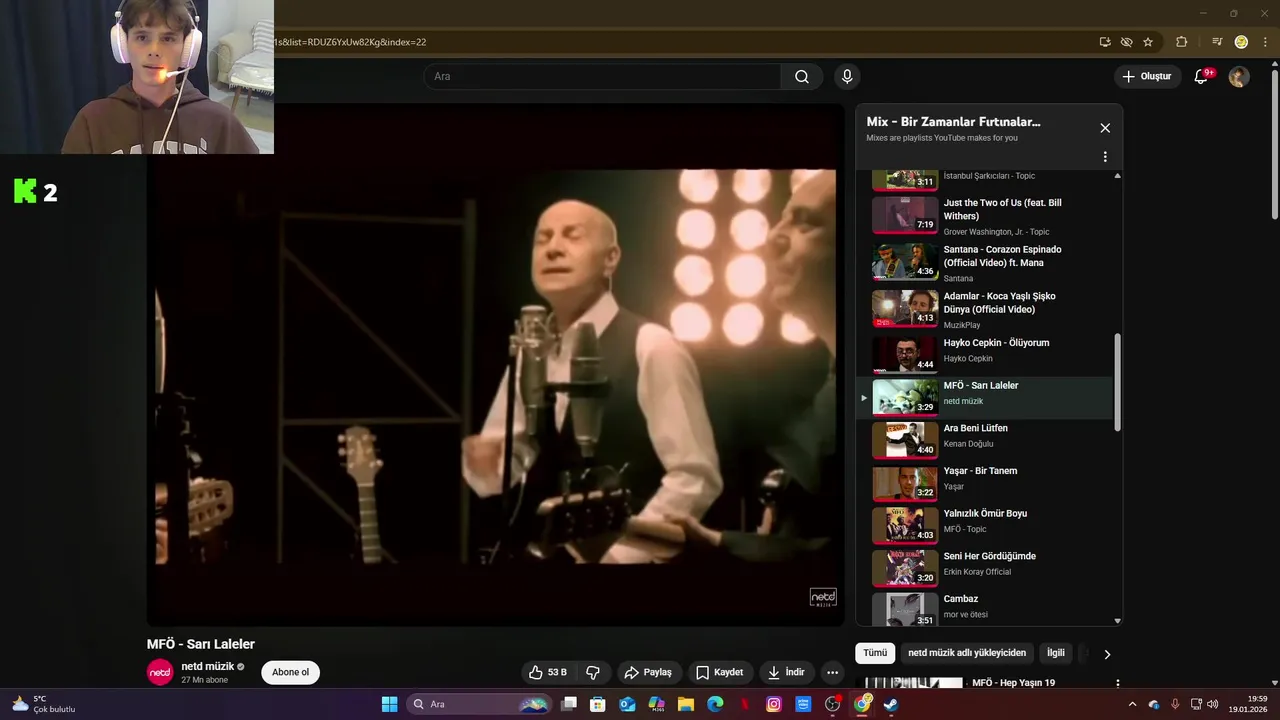Bookmark this page with the star icon

[x=1148, y=42]
